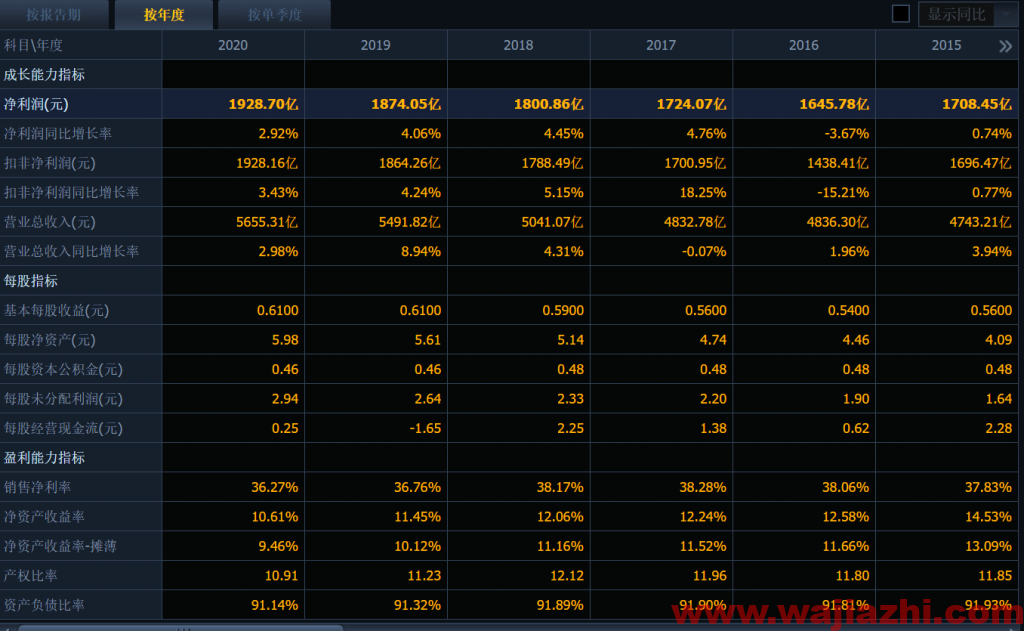Image resolution: width=1024 pixels, height=631 pixels.
Task: Select the 产权比率 row label
Action: coord(31,575)
